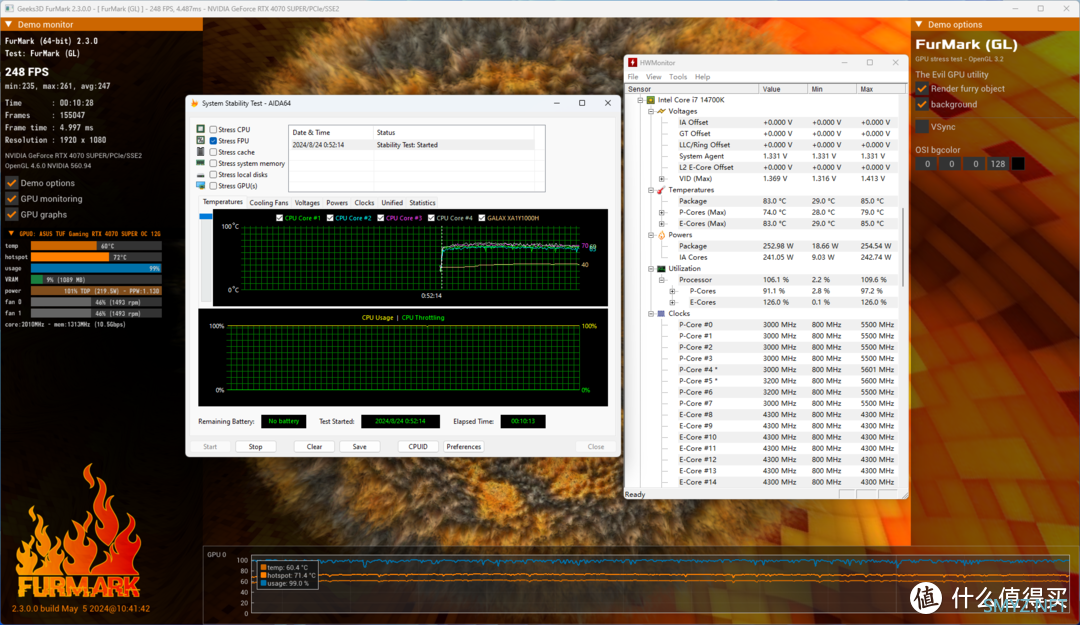Image resolution: width=1080 pixels, height=625 pixels.
Task: Click the disk icon beside Stress local disks
Action: (x=200, y=174)
